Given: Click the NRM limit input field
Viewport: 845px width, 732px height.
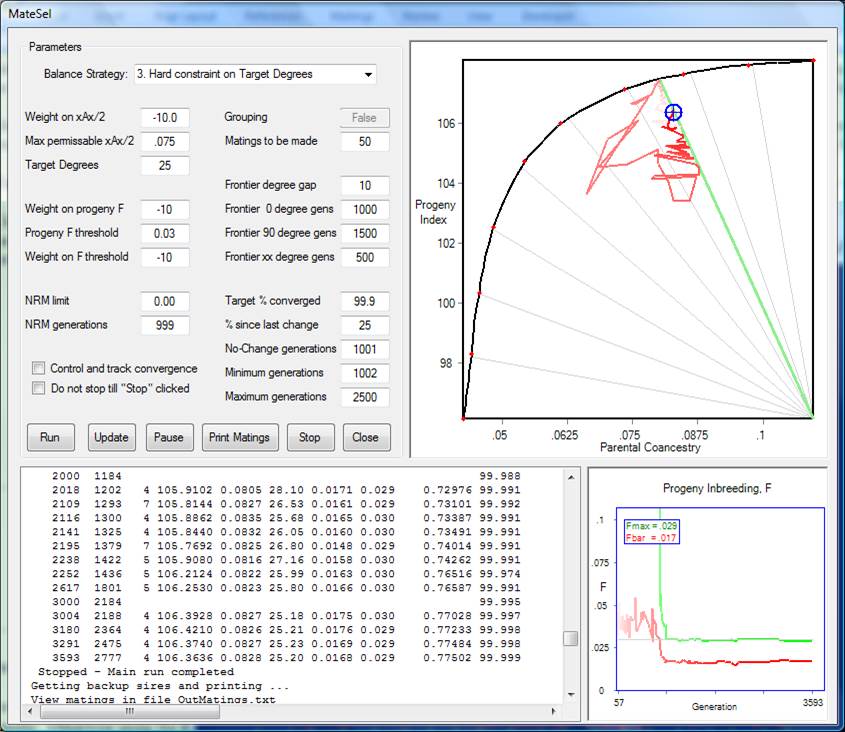Looking at the screenshot, I should (x=165, y=301).
